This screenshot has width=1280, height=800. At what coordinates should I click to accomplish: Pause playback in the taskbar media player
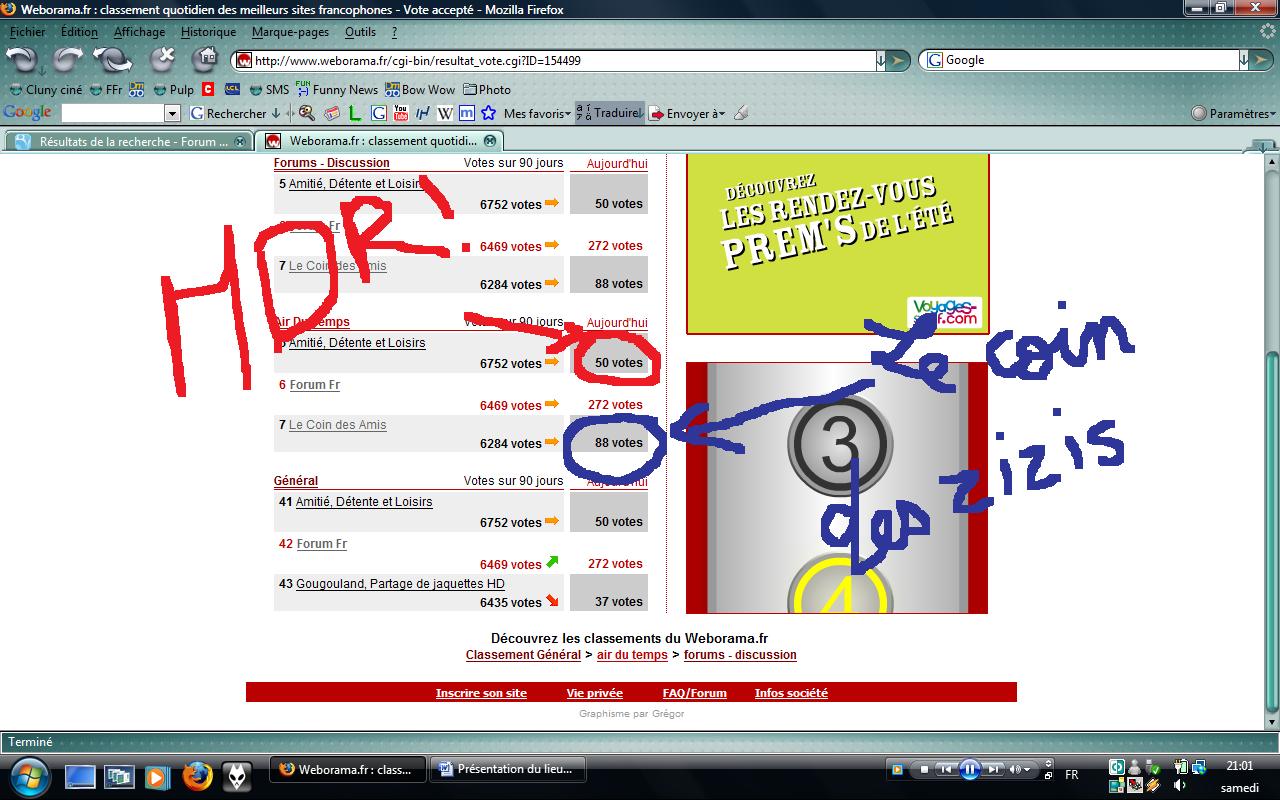pos(969,769)
